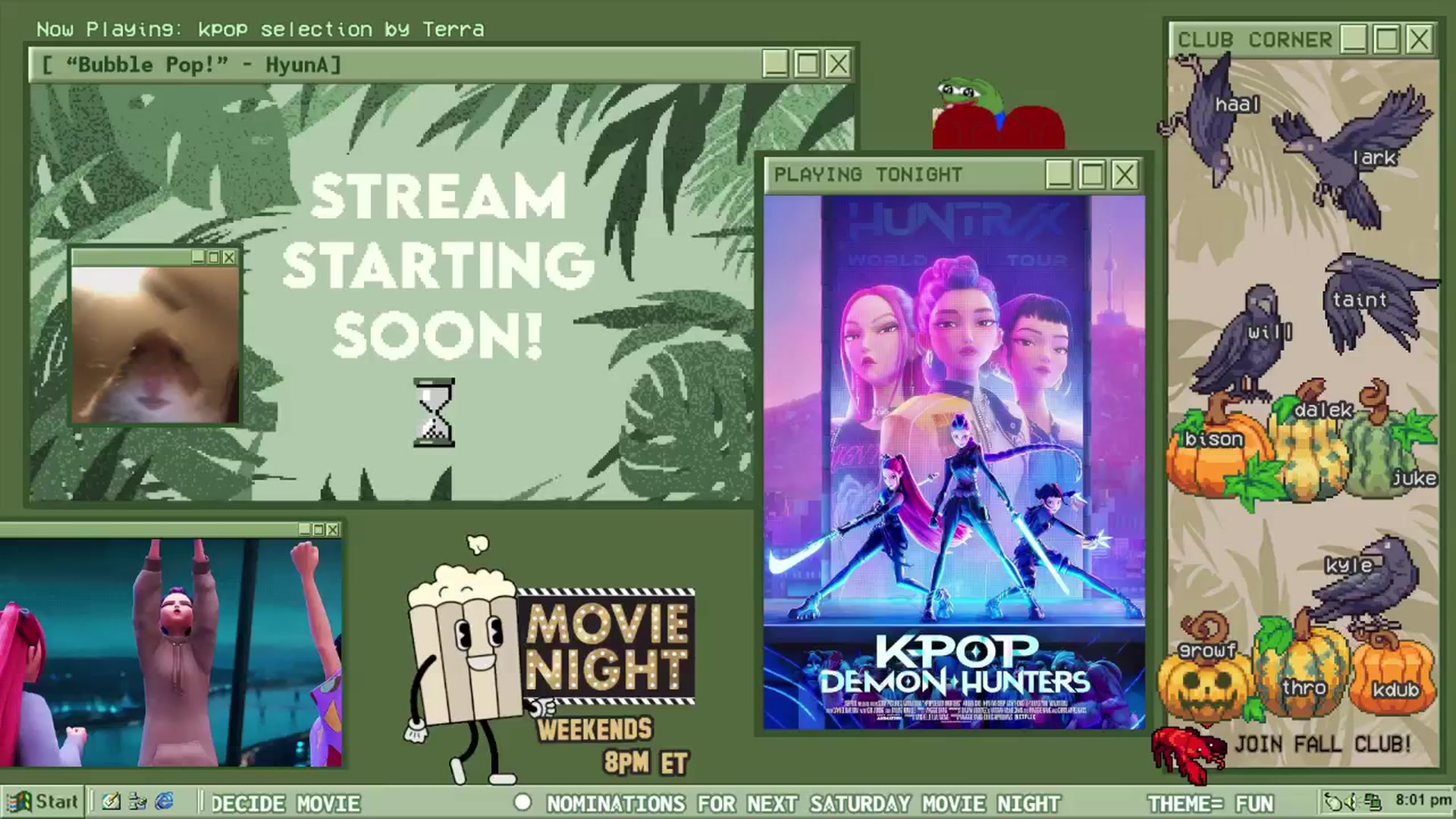Click the JOIN FALL CLUB! text
1456x819 pixels.
tap(1323, 744)
